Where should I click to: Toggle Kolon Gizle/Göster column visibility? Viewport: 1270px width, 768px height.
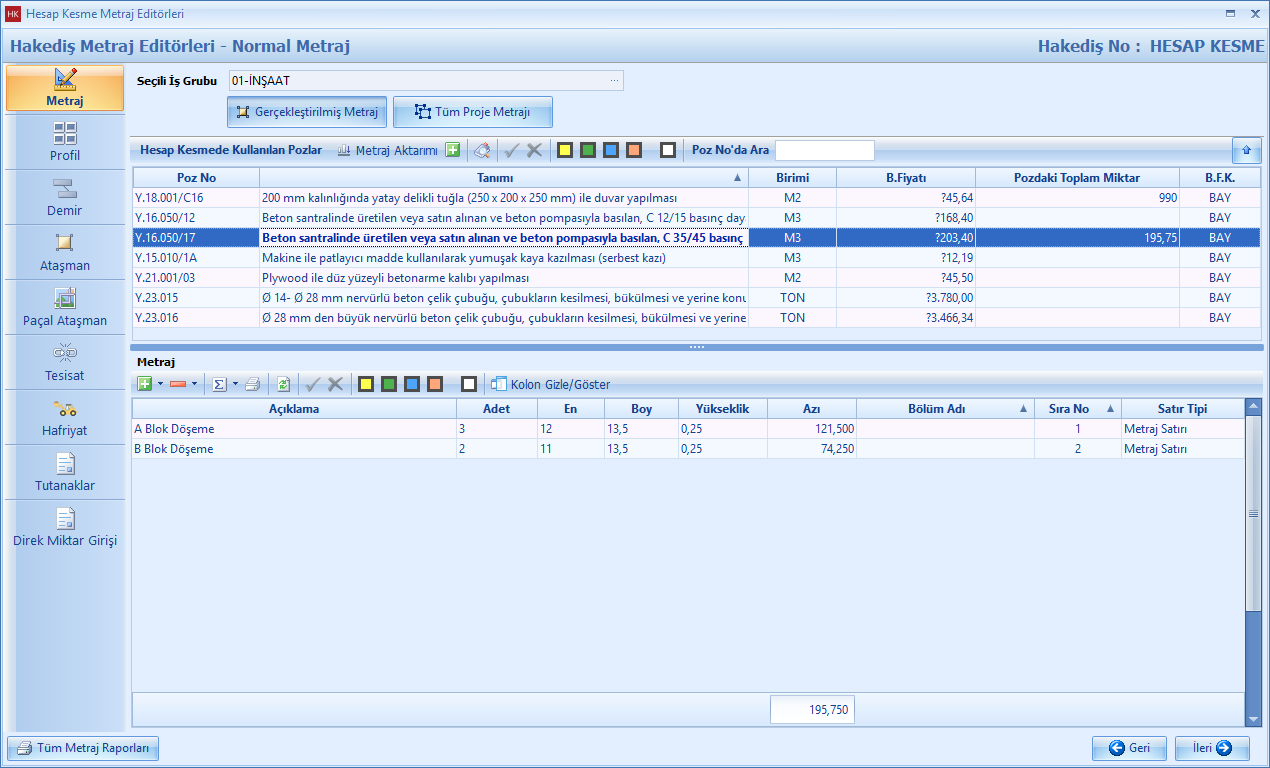[550, 384]
